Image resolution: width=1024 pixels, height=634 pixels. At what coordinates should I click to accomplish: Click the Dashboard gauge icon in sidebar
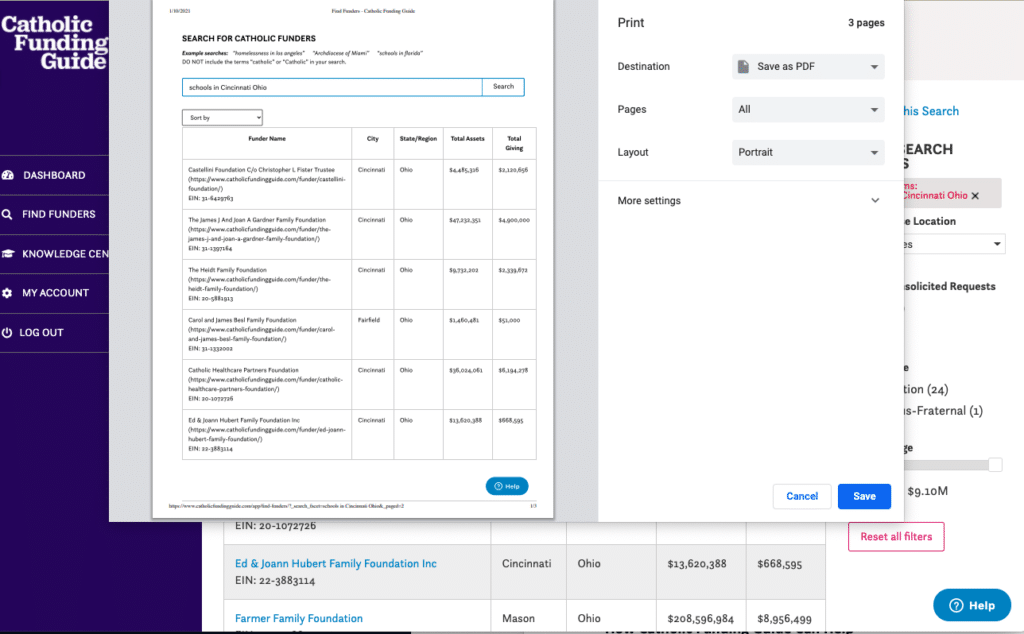tap(8, 175)
